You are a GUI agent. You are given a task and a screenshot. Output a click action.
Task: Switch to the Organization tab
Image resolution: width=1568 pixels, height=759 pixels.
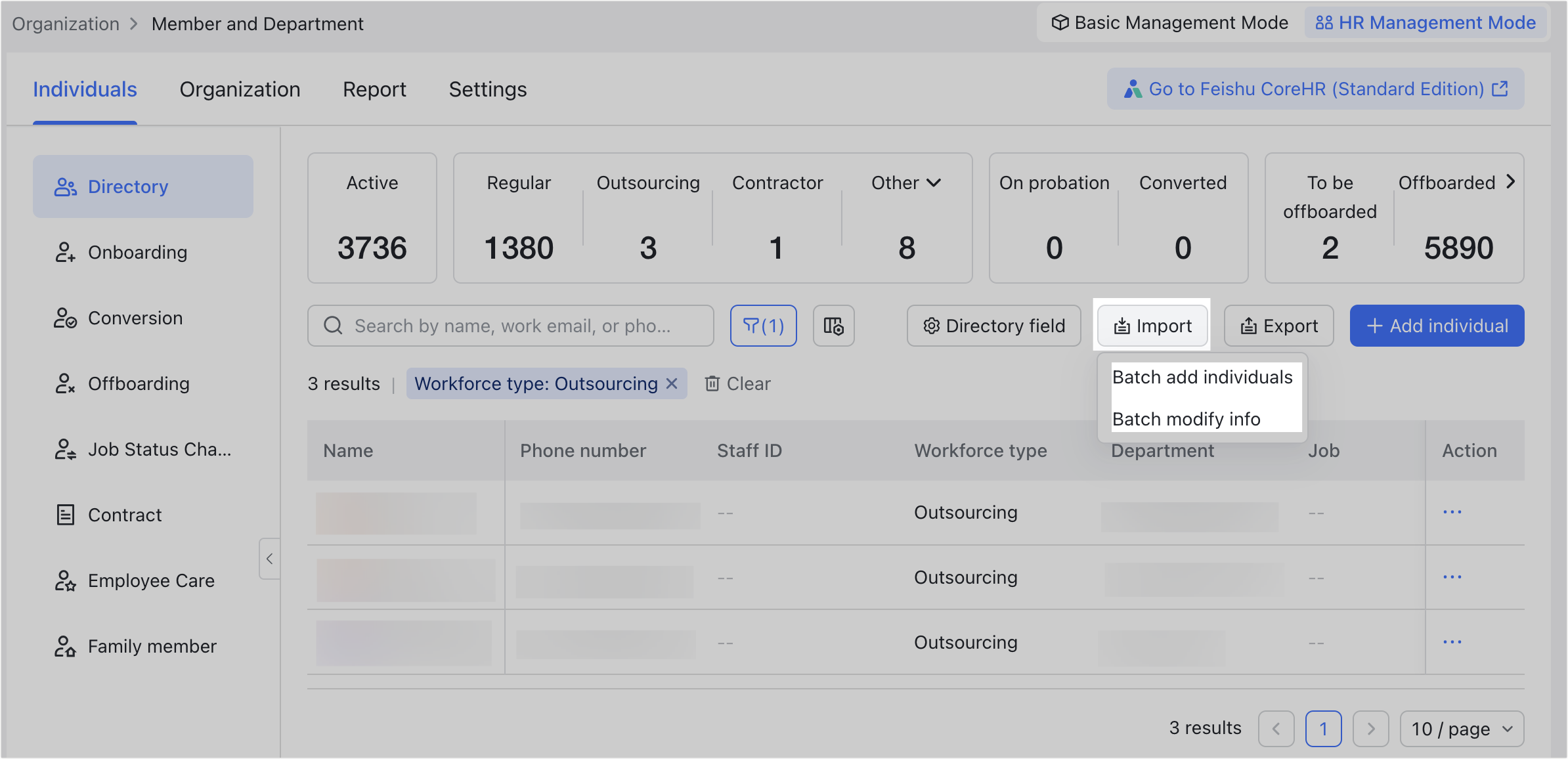point(240,89)
